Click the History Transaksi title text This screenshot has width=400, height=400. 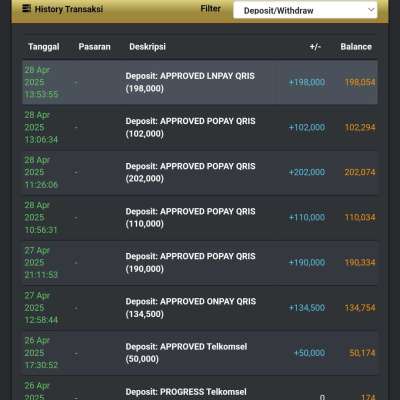69,9
